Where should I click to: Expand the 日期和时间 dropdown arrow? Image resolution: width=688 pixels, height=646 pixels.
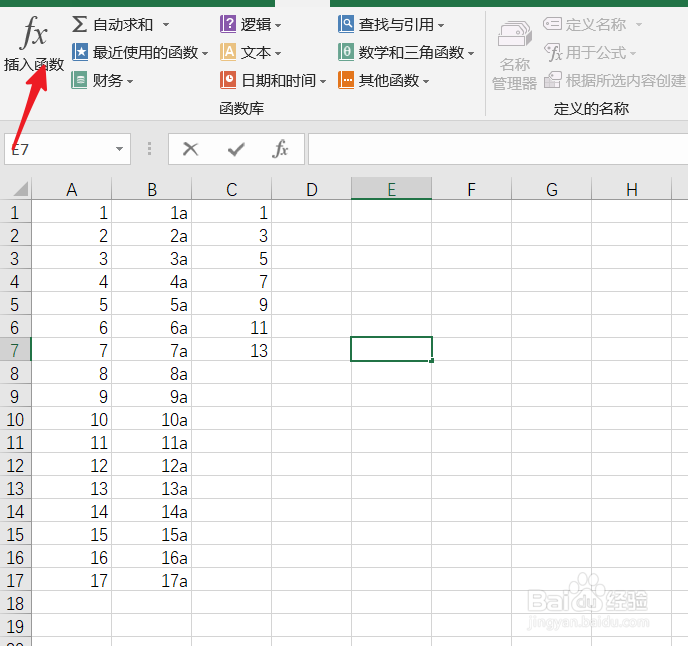click(323, 82)
